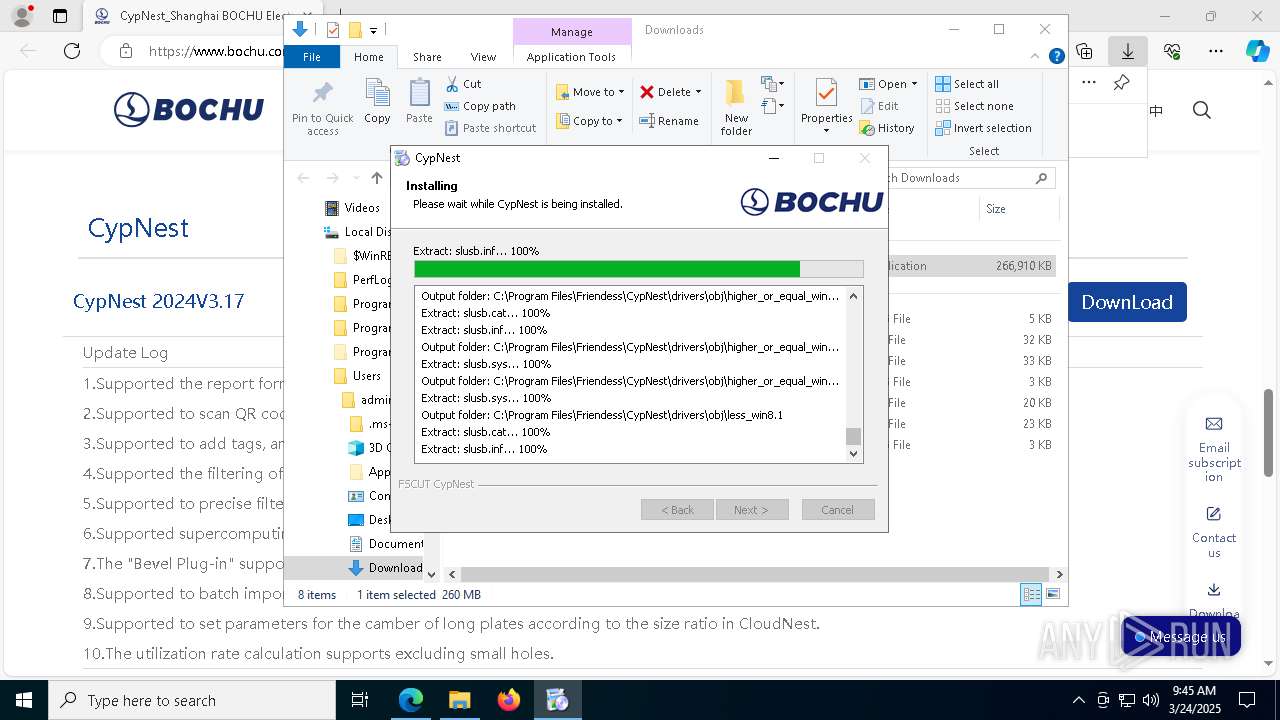
Task: Open the Properties ribbon button
Action: tap(826, 106)
